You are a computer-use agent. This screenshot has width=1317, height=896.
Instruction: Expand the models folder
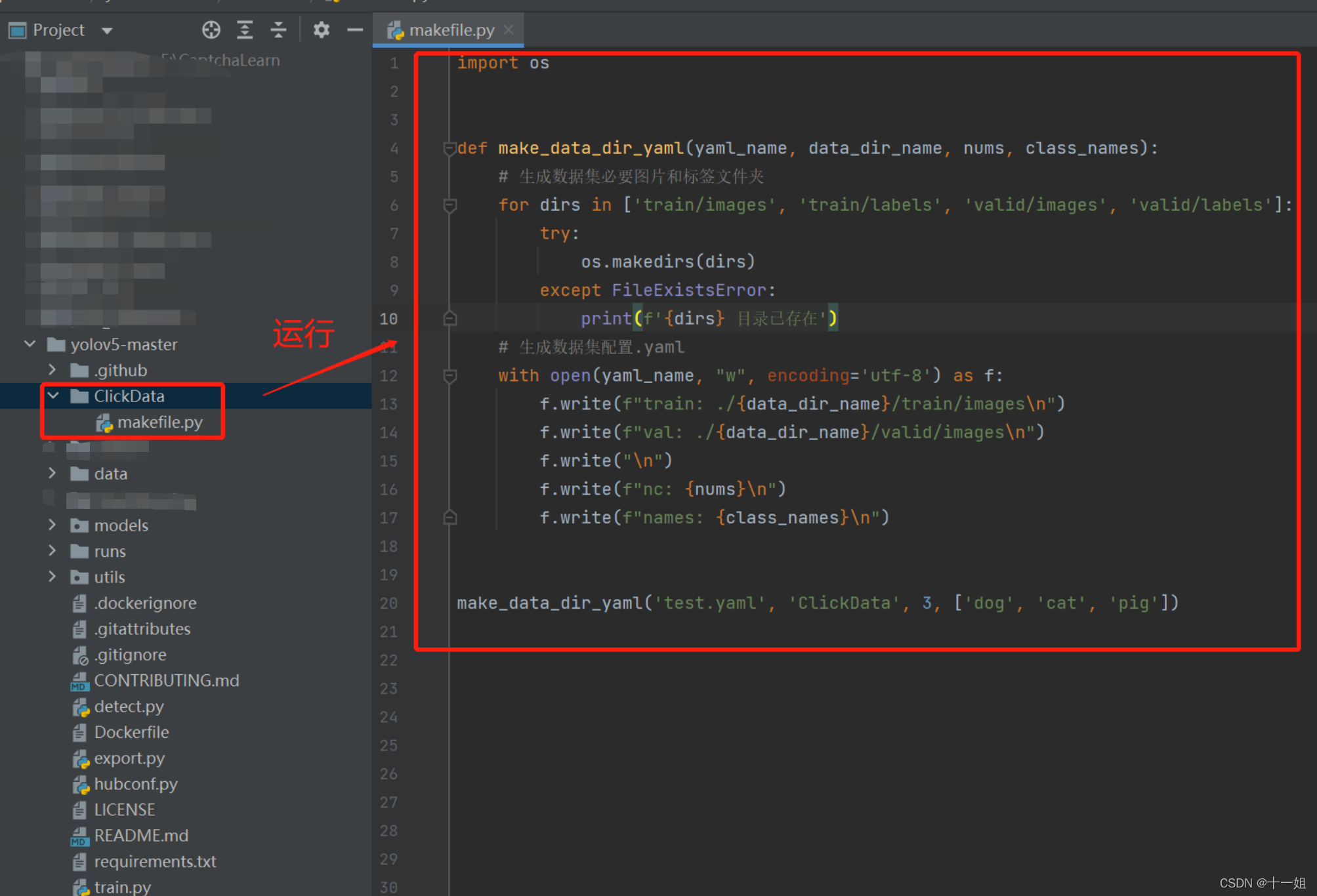[x=52, y=525]
